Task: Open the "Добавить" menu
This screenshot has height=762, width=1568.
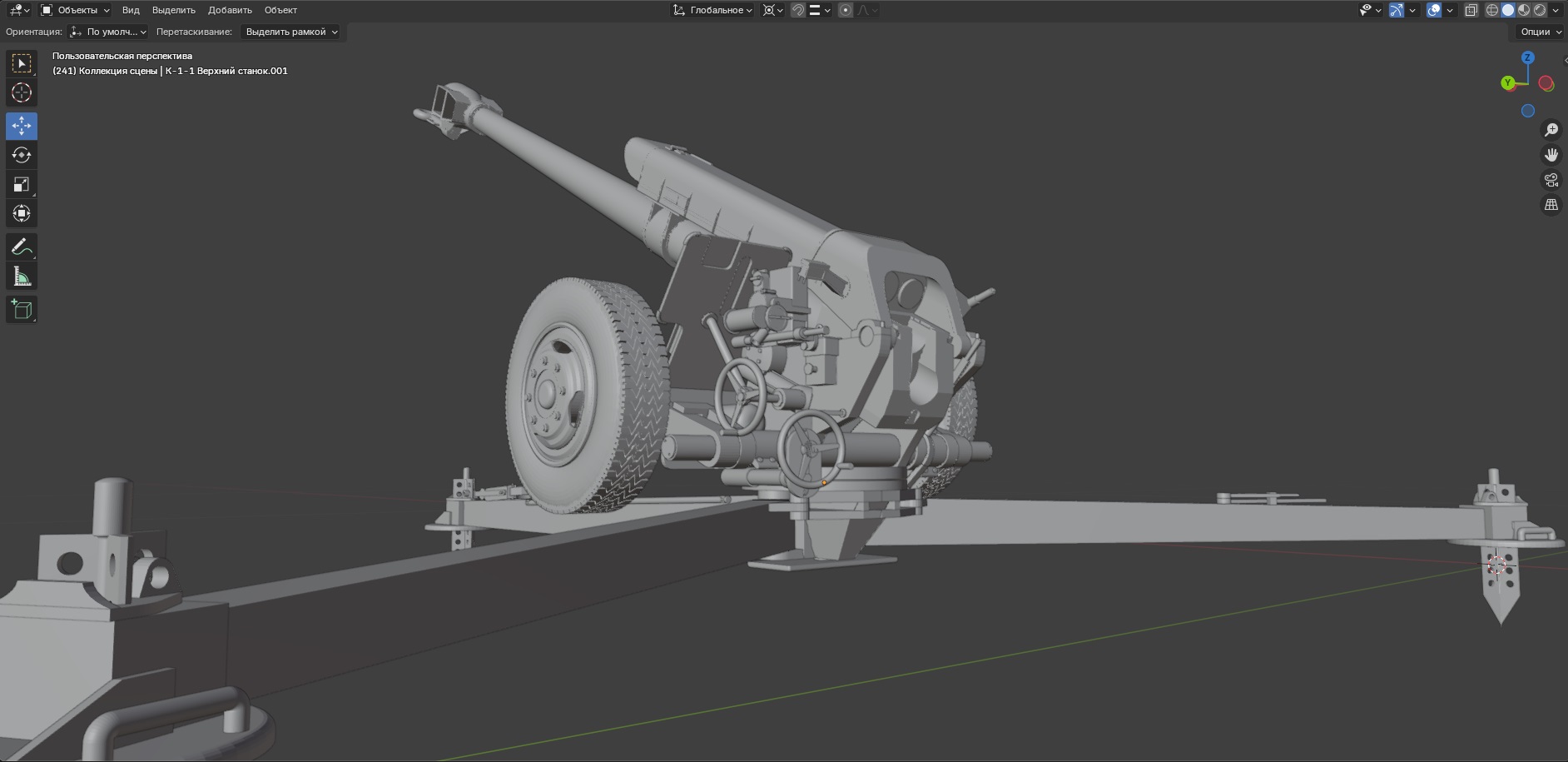Action: pyautogui.click(x=230, y=10)
